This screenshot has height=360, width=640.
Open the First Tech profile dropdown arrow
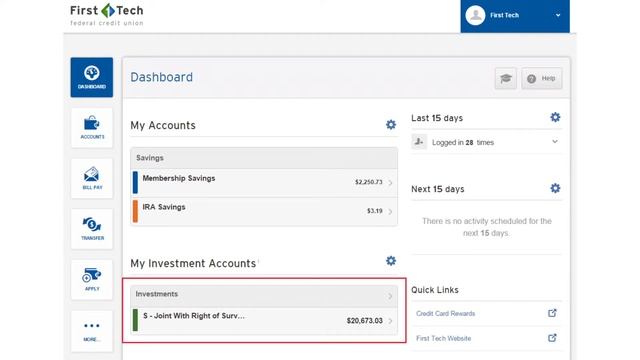[x=558, y=16]
